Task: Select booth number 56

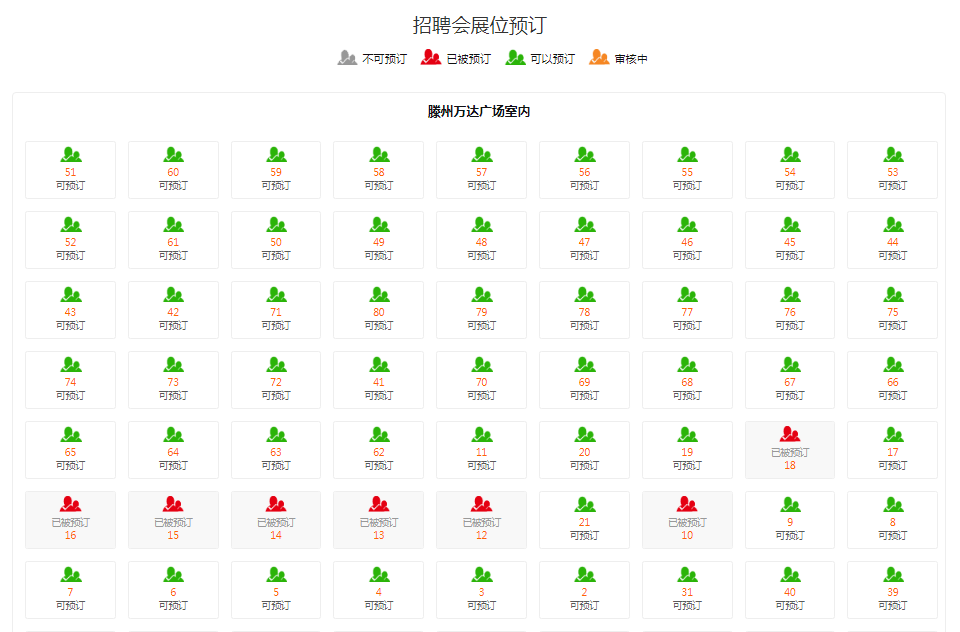Action: tap(584, 170)
